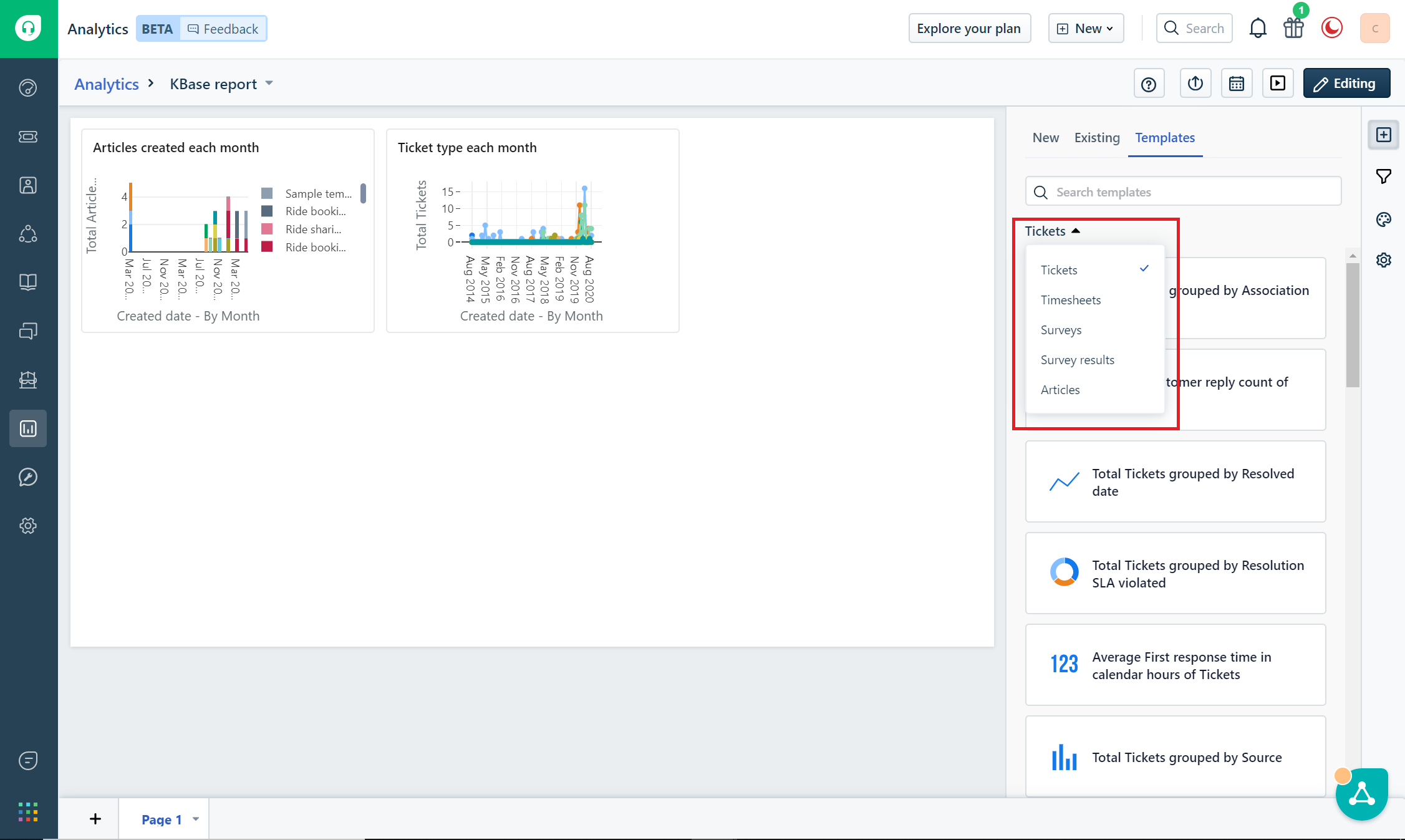Screen dimensions: 1405x840
Task: Select Survey results menu option
Action: coord(1077,360)
